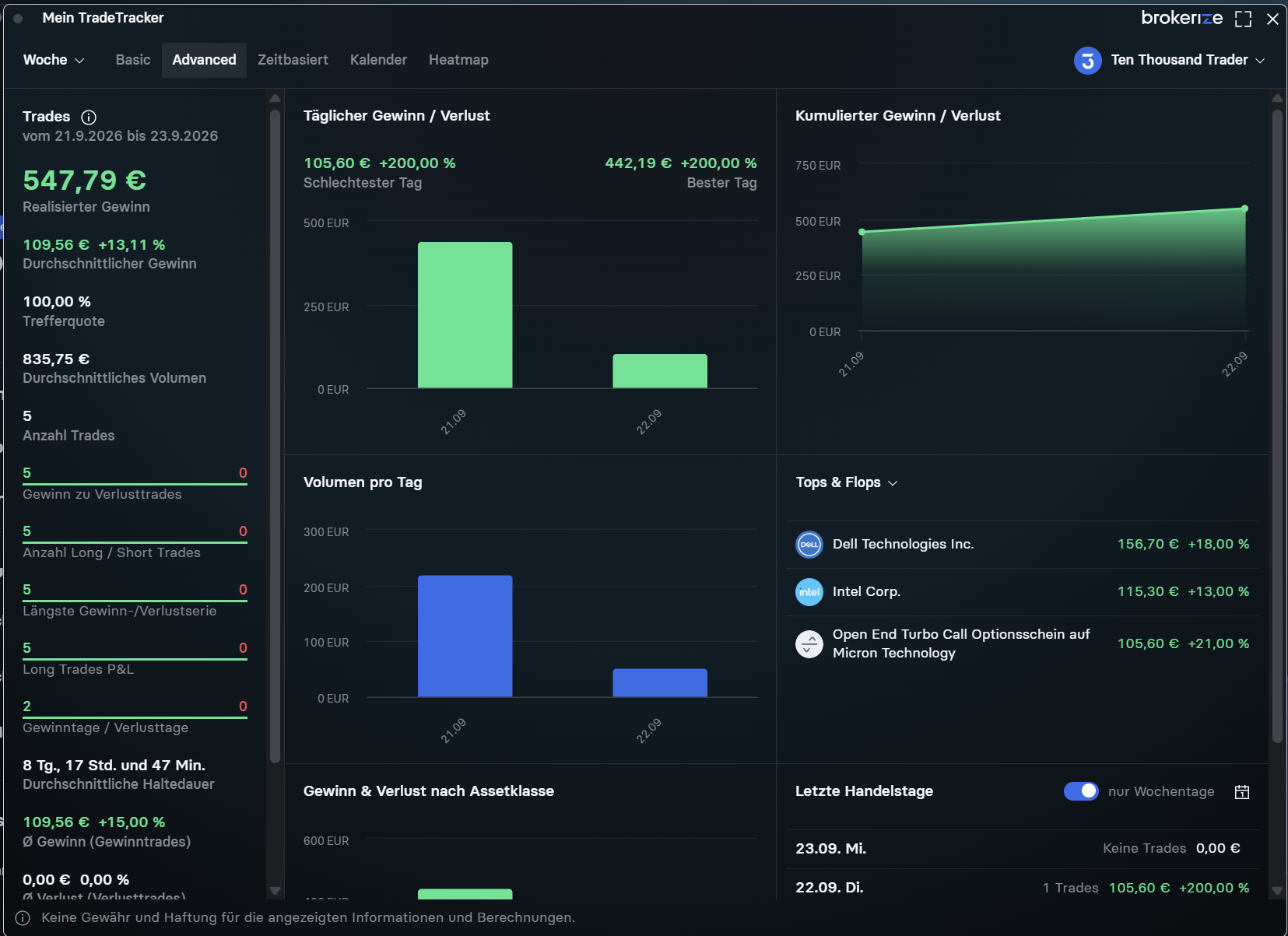
Task: Click the realized profit value 547,79 €
Action: click(85, 181)
